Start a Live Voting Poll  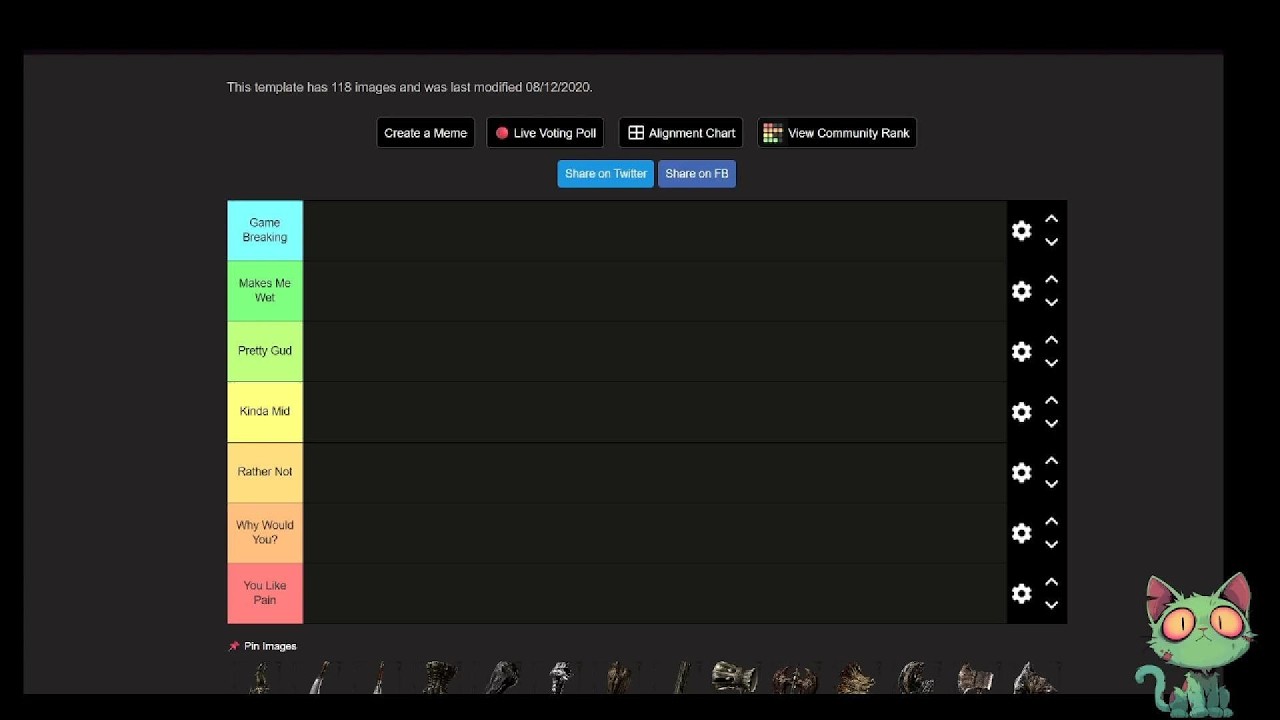coord(545,133)
